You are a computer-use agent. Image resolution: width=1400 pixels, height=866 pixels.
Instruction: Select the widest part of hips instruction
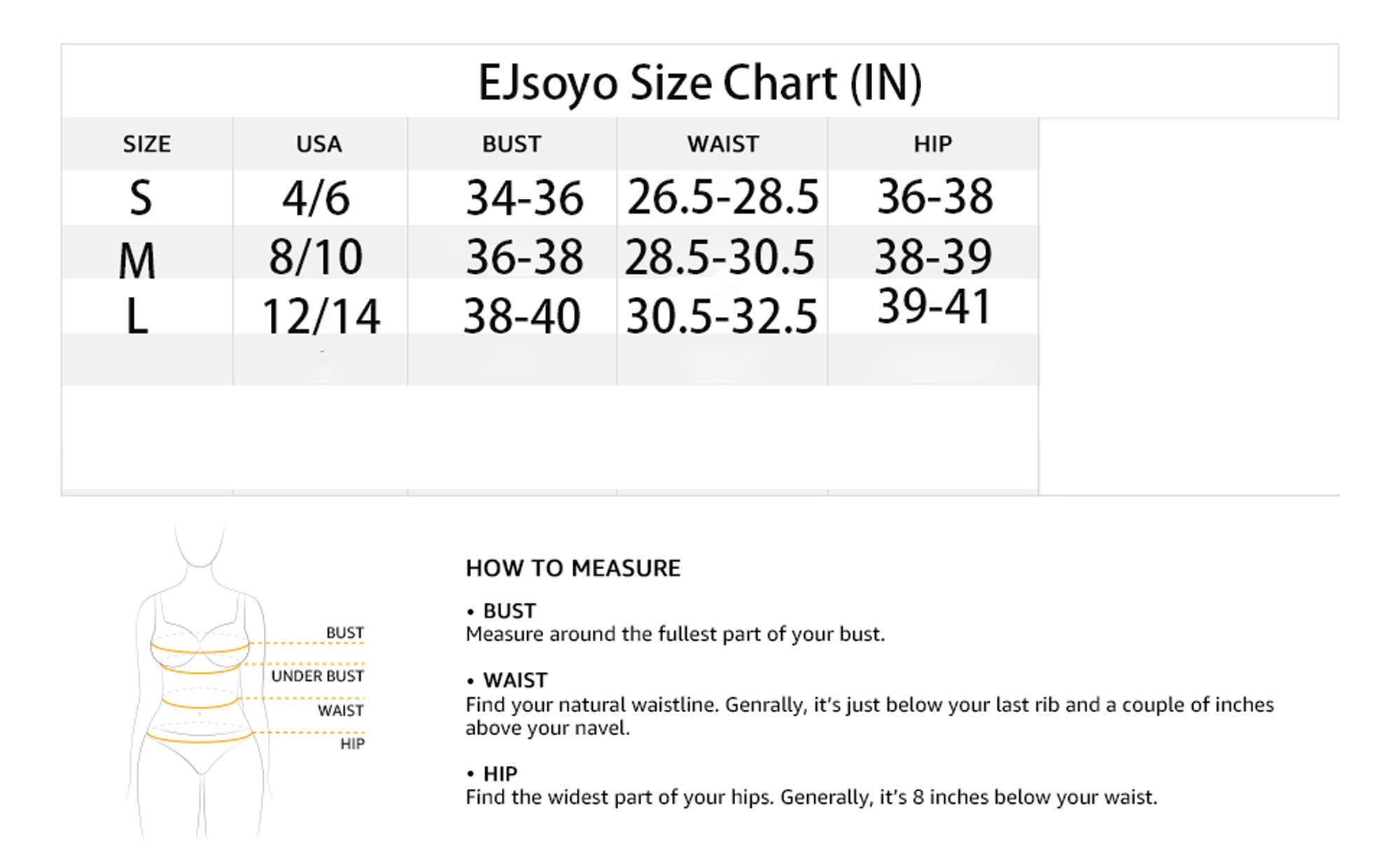click(811, 797)
